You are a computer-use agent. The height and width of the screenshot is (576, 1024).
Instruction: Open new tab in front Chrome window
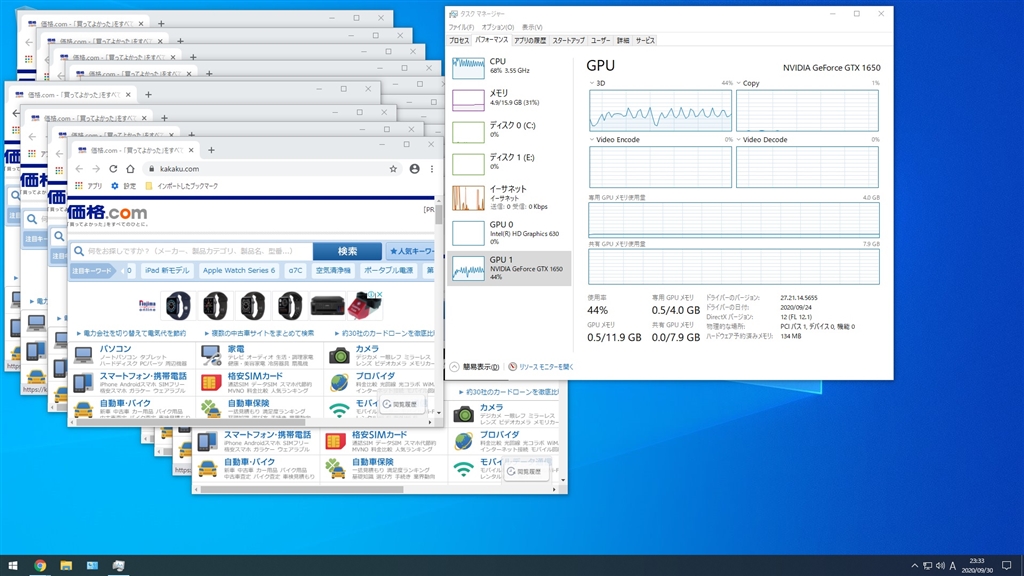pos(211,150)
